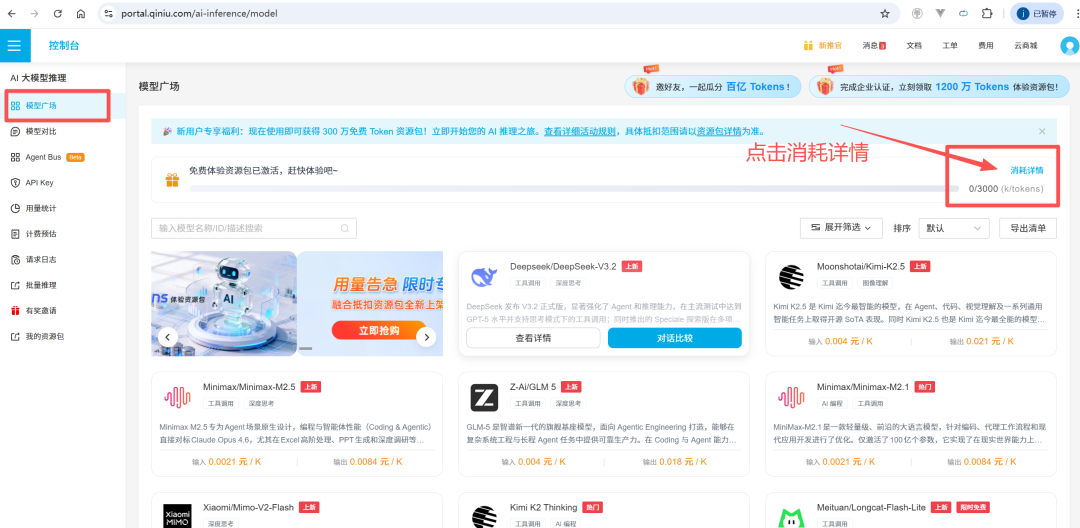Viewport: 1080px width, 528px height.
Task: Open 我的资源包 resource package page
Action: [x=44, y=336]
